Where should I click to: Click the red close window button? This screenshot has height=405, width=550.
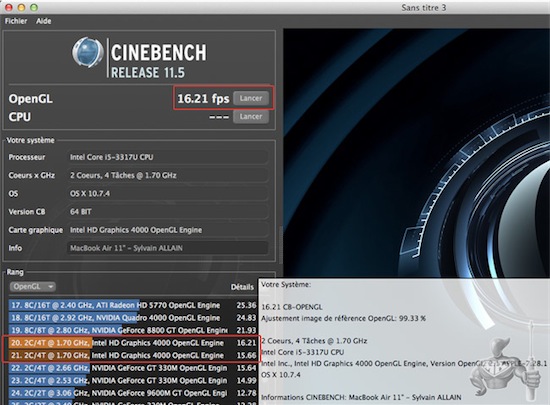tap(8, 7)
